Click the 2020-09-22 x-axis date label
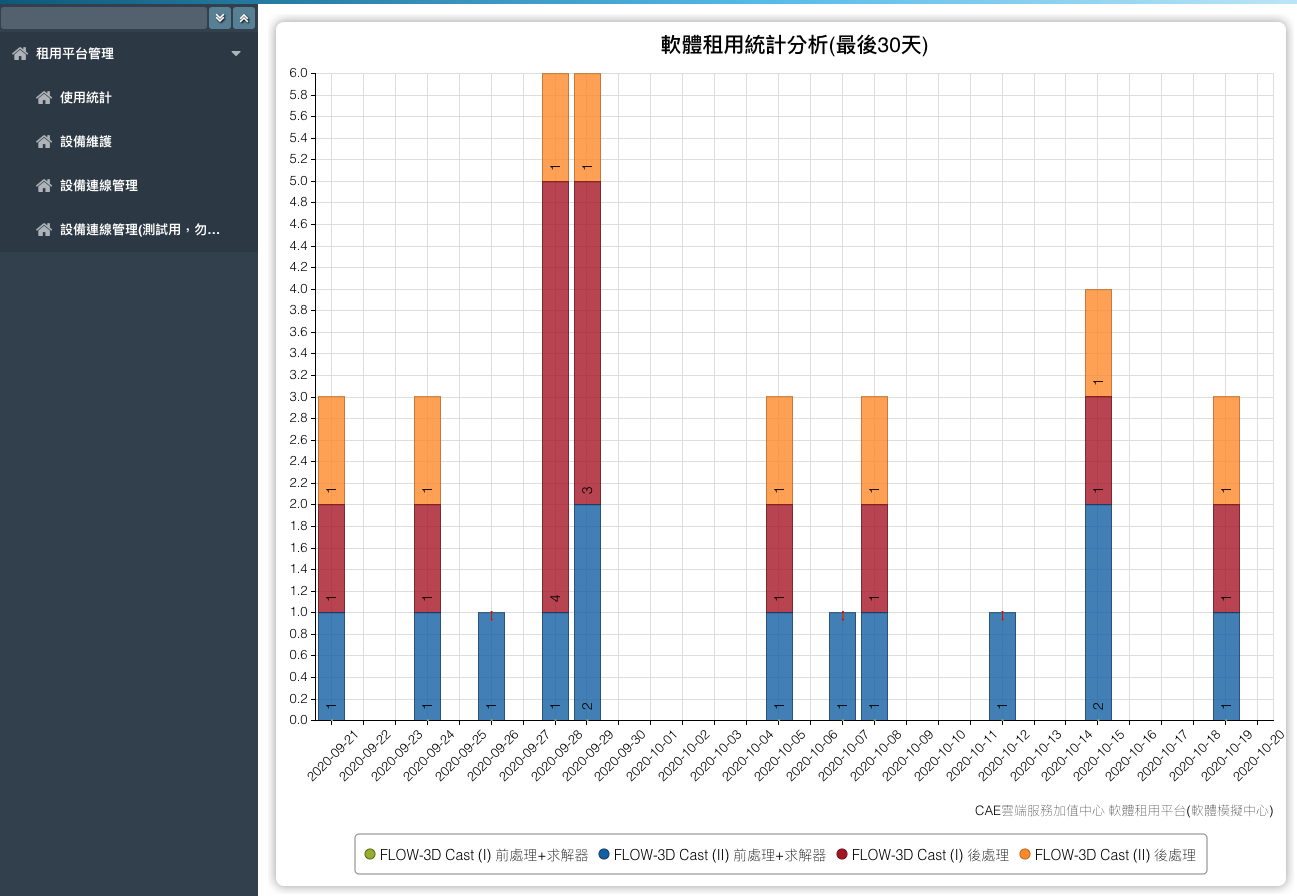 coord(366,756)
